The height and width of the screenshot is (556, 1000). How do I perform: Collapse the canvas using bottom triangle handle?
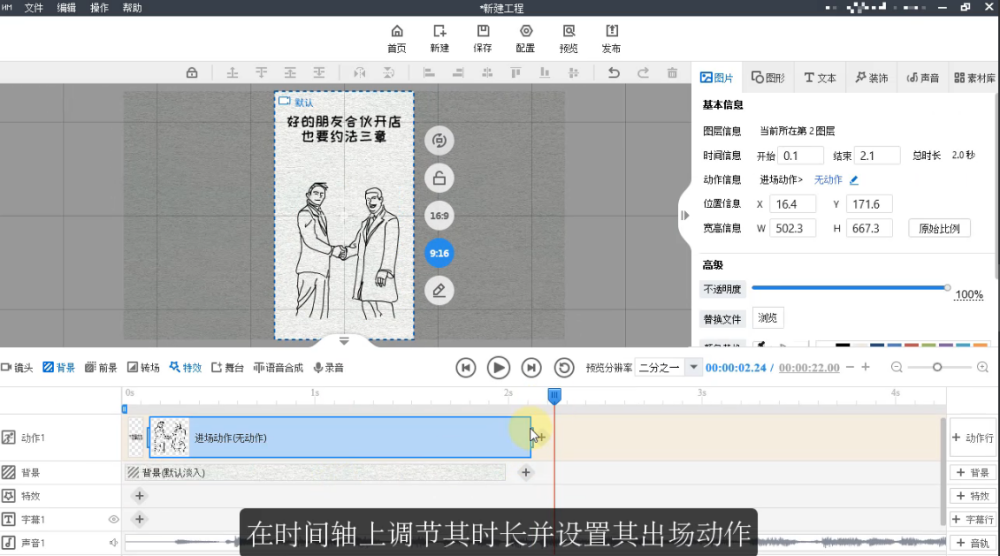[x=344, y=341]
